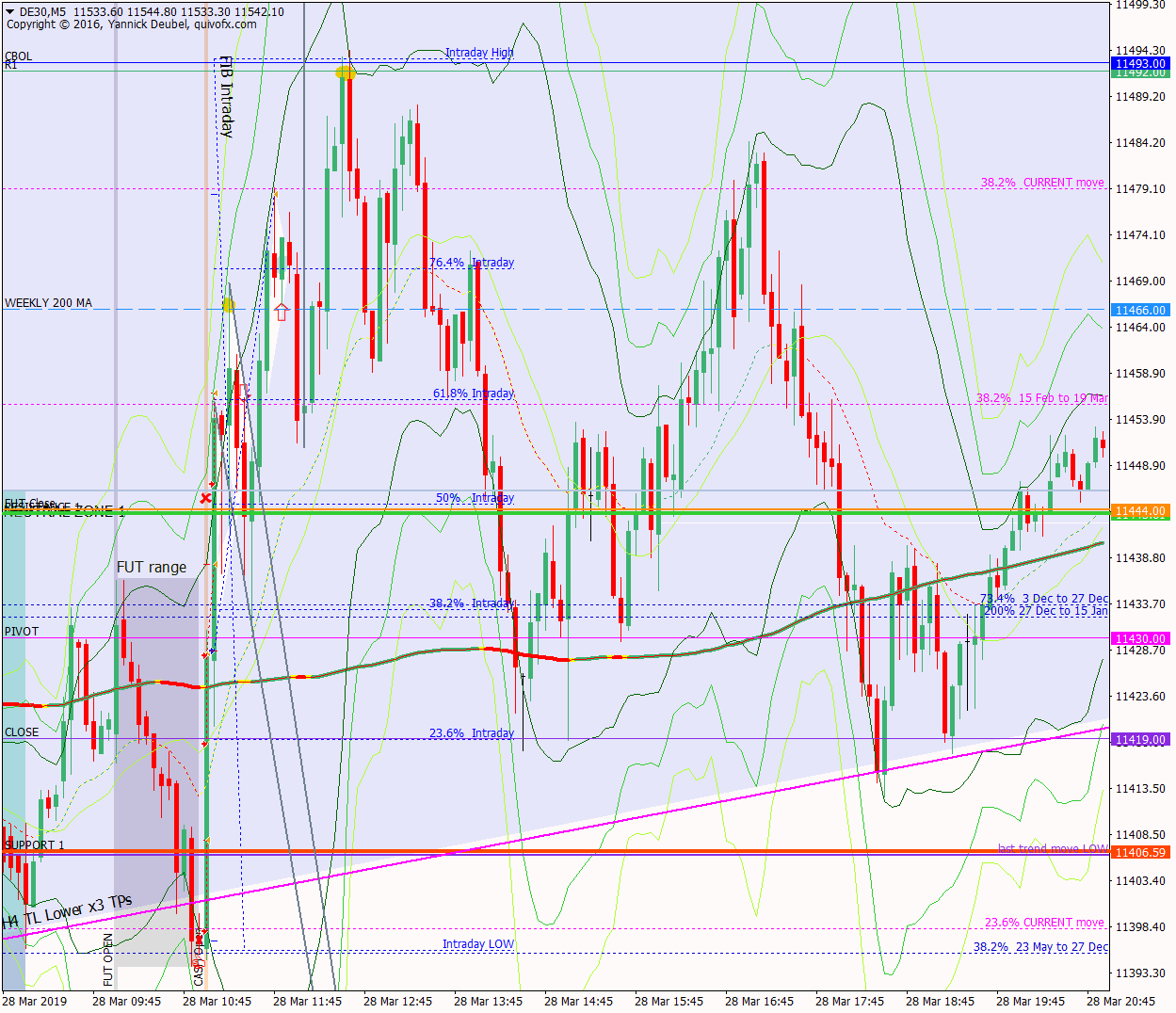The width and height of the screenshot is (1176, 1013).
Task: Click the '76.4% Intraday' level label
Action: coord(472,263)
